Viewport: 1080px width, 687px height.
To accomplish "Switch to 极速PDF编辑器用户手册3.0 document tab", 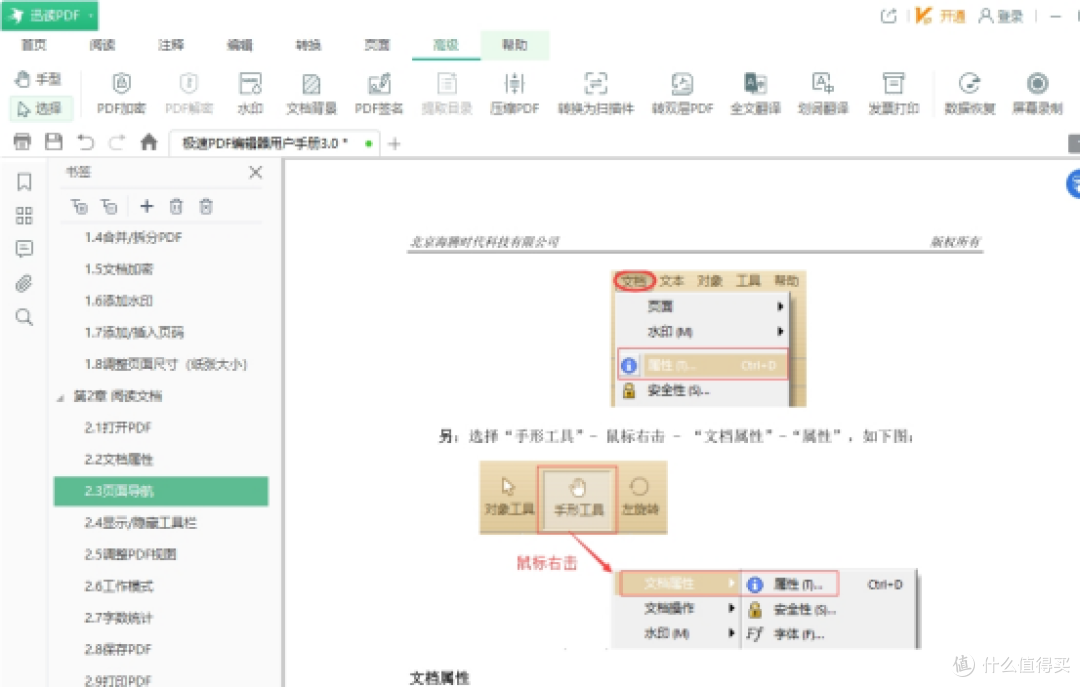I will point(276,143).
